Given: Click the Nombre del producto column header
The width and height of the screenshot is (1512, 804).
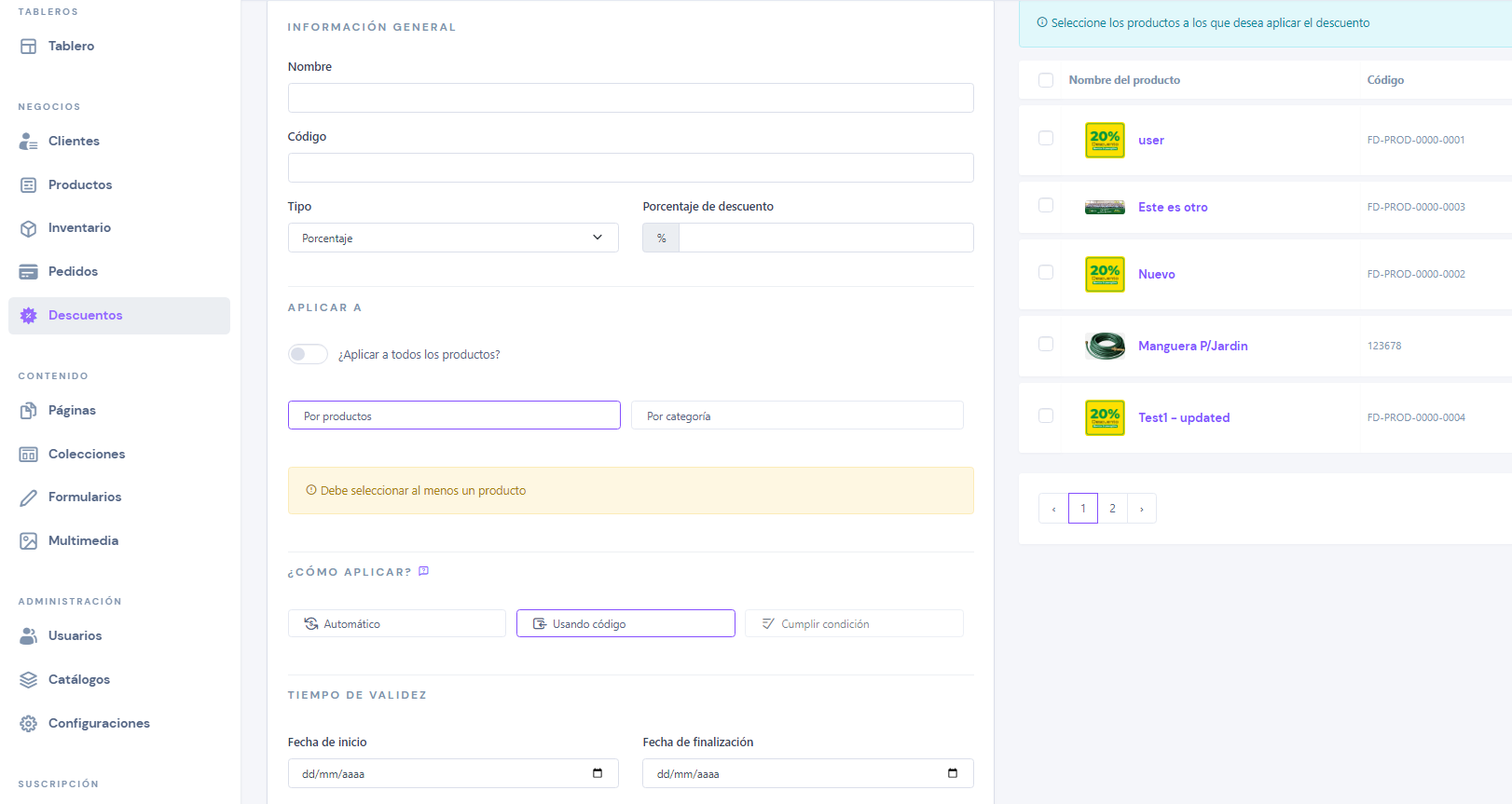Looking at the screenshot, I should 1124,80.
